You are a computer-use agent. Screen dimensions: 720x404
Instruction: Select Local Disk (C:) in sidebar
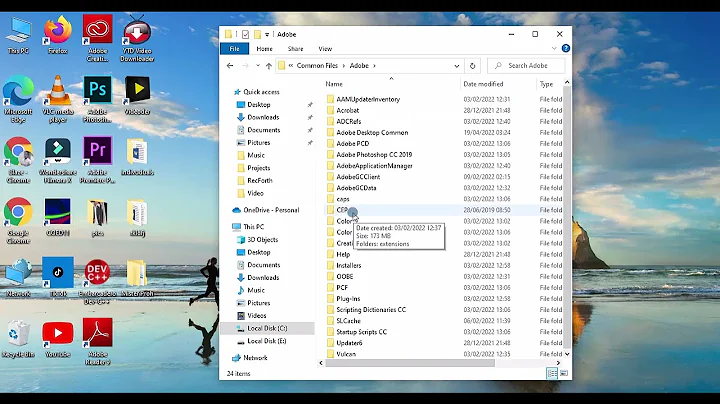click(267, 328)
